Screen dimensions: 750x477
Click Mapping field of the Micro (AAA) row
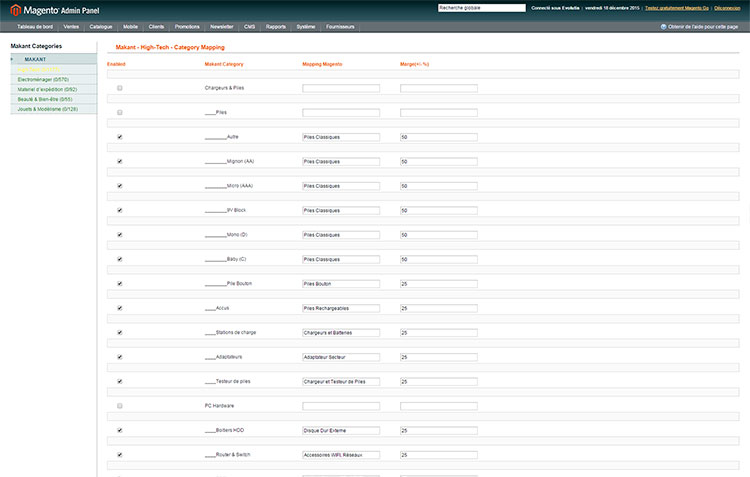341,186
